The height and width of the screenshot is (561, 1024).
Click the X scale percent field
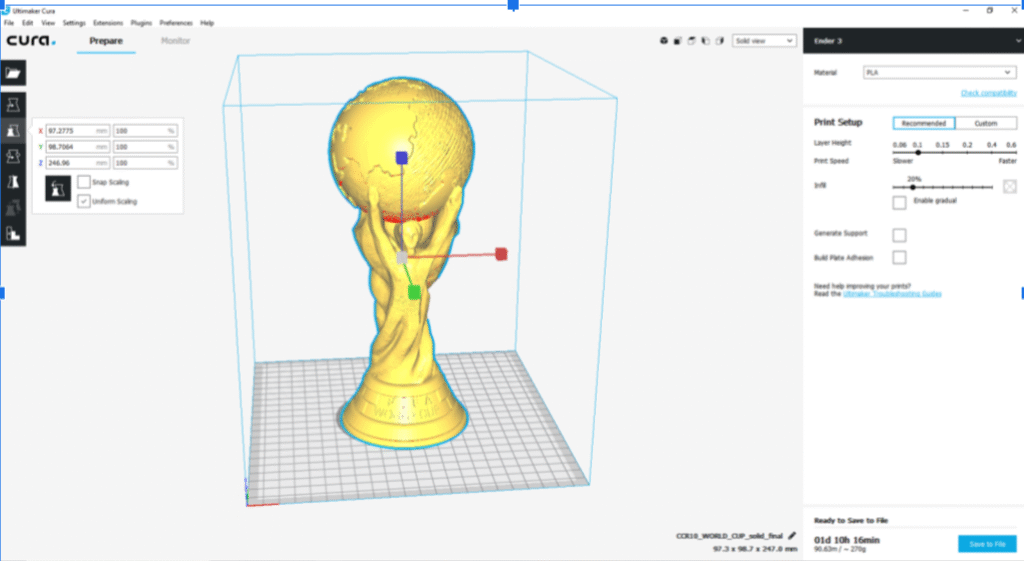(x=145, y=131)
